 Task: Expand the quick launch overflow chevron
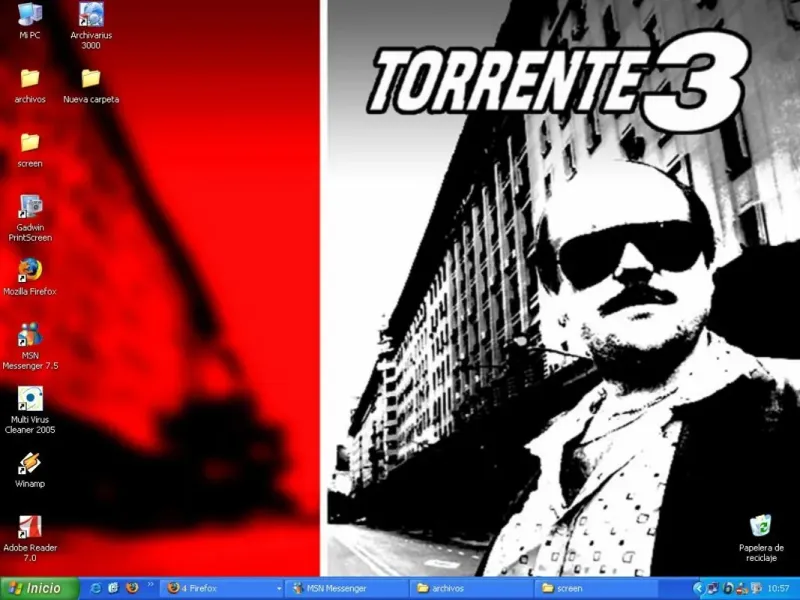[x=151, y=584]
